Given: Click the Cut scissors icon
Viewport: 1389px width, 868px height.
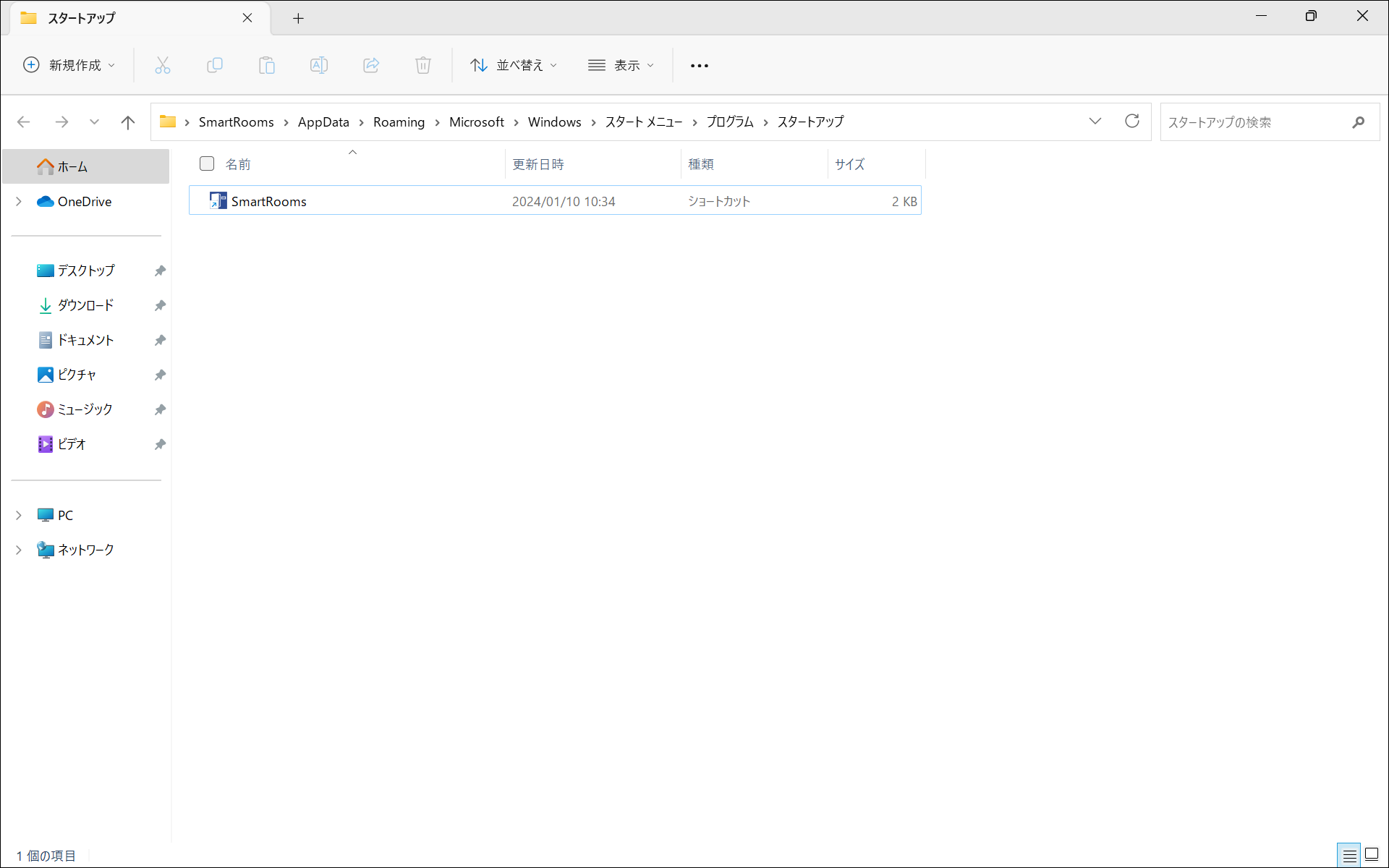Looking at the screenshot, I should tap(163, 65).
